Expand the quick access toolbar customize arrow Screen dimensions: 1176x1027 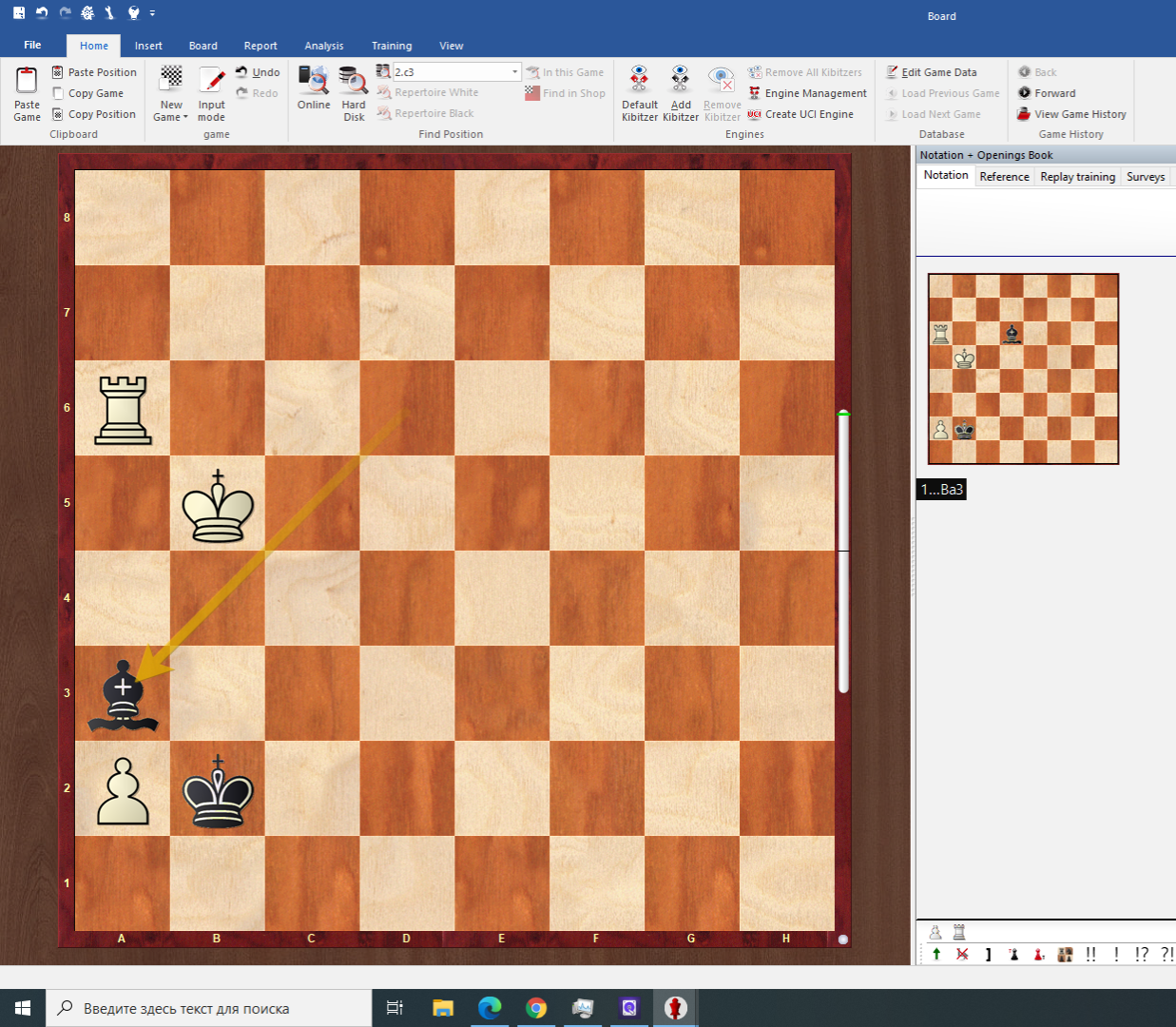pyautogui.click(x=152, y=13)
